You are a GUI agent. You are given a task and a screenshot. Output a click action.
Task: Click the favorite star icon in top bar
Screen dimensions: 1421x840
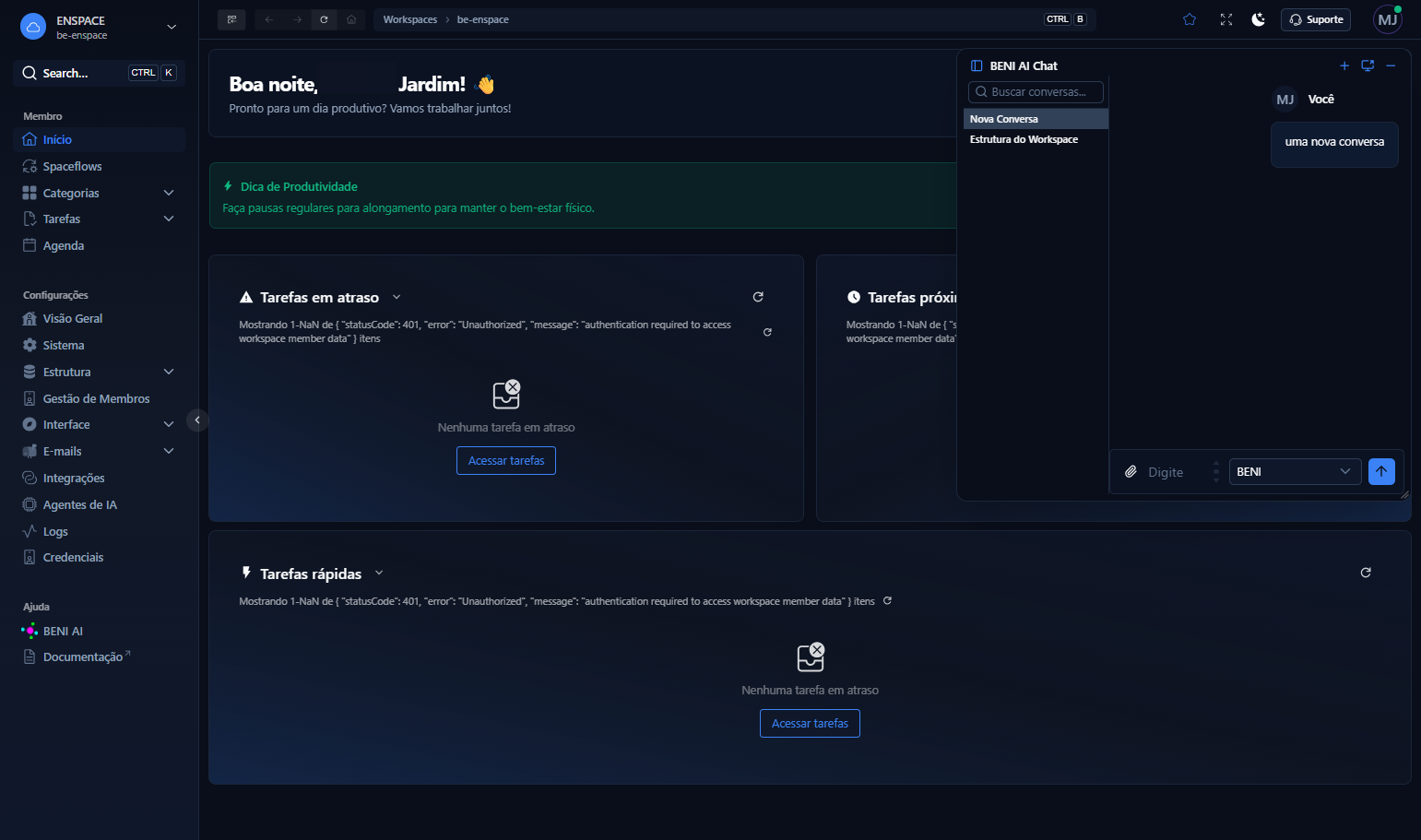pos(1190,19)
